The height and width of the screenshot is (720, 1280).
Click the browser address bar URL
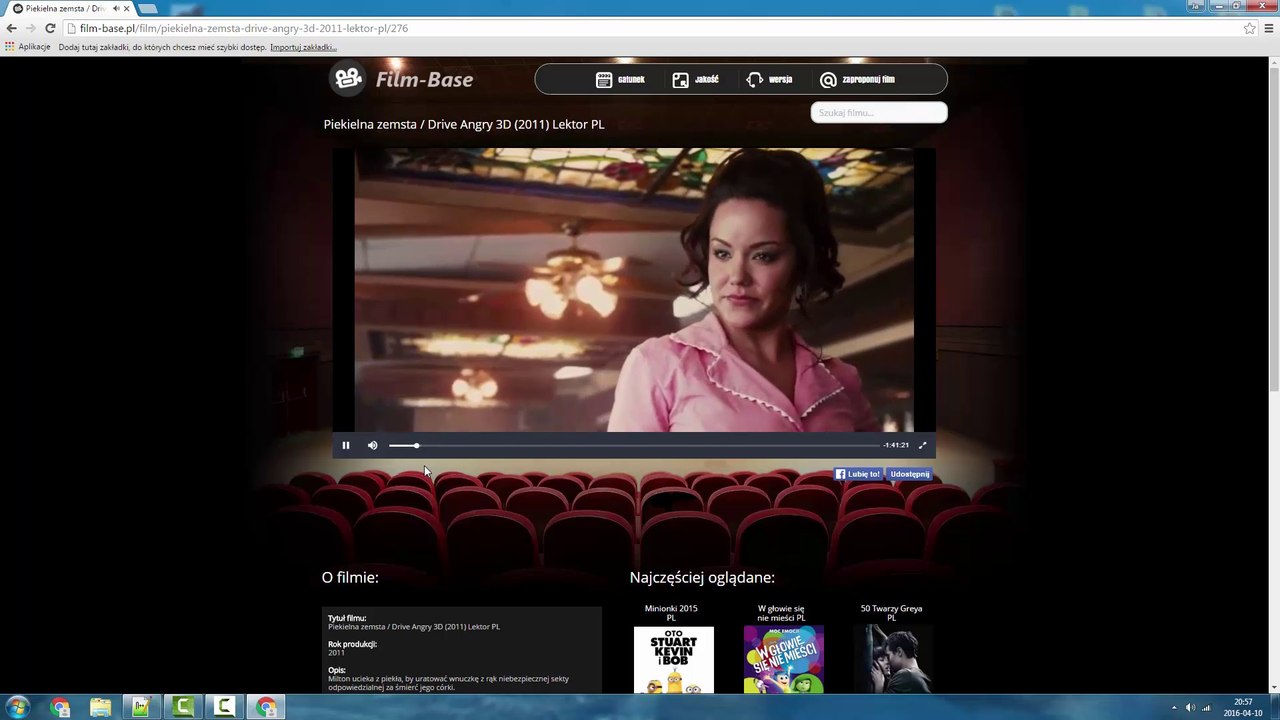(x=243, y=28)
